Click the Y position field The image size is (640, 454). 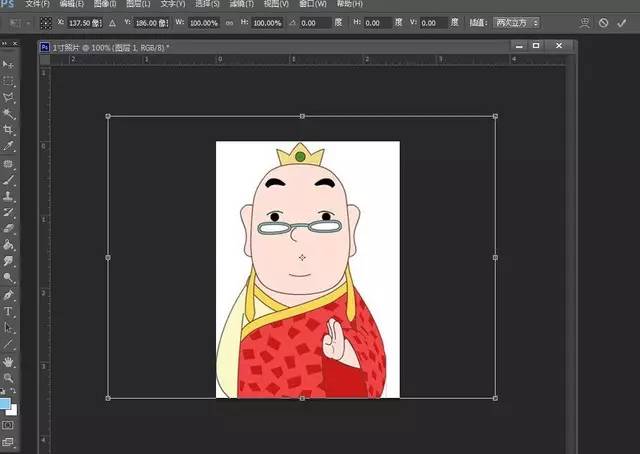coord(151,23)
